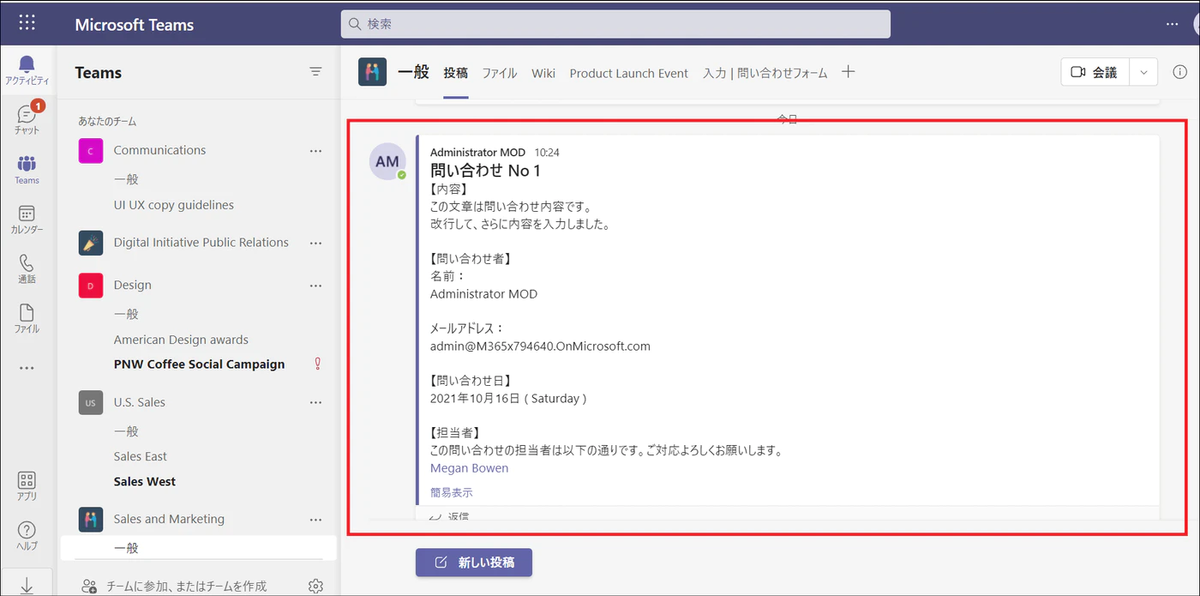Open more options for Communications team

coord(316,150)
